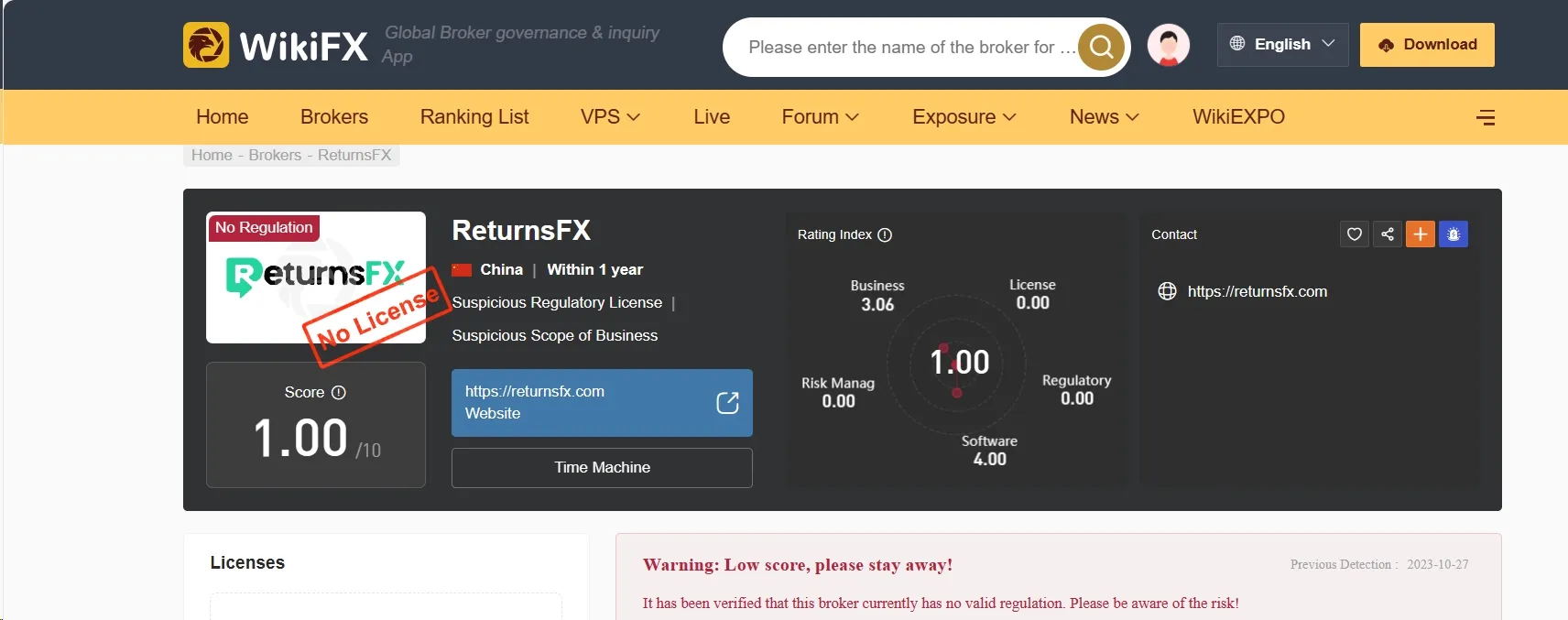Click the Suspicious Scope of Business tag
This screenshot has width=1568, height=620.
coord(555,335)
